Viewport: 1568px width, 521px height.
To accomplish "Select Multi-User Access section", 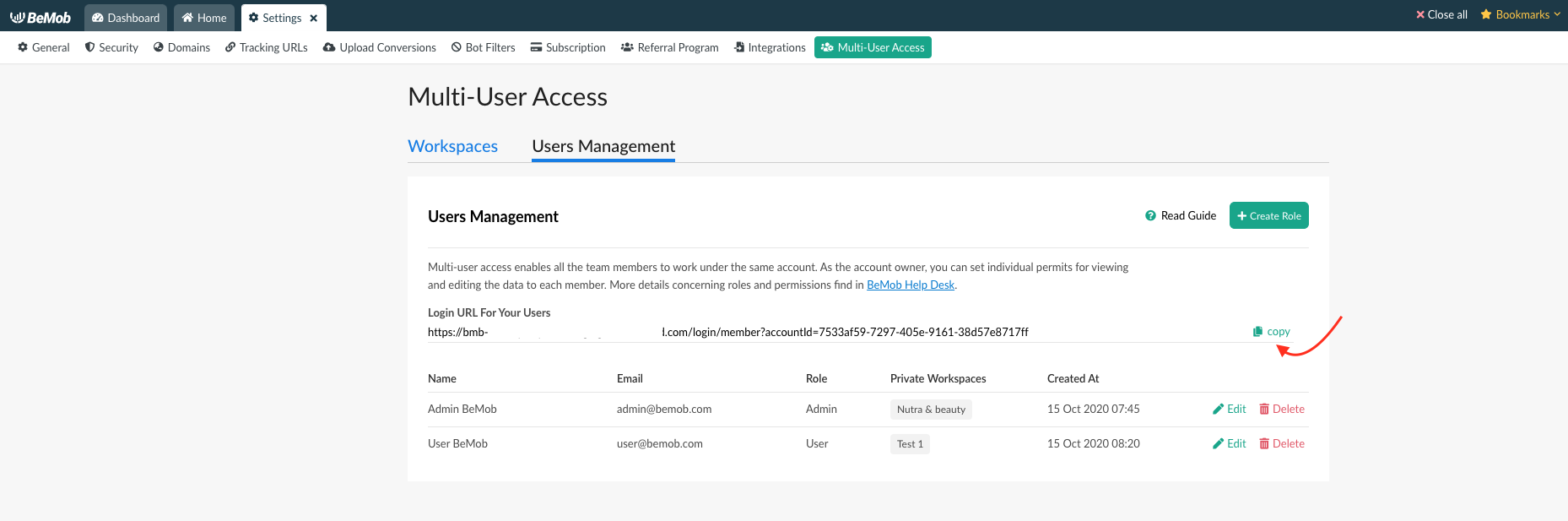I will [873, 47].
